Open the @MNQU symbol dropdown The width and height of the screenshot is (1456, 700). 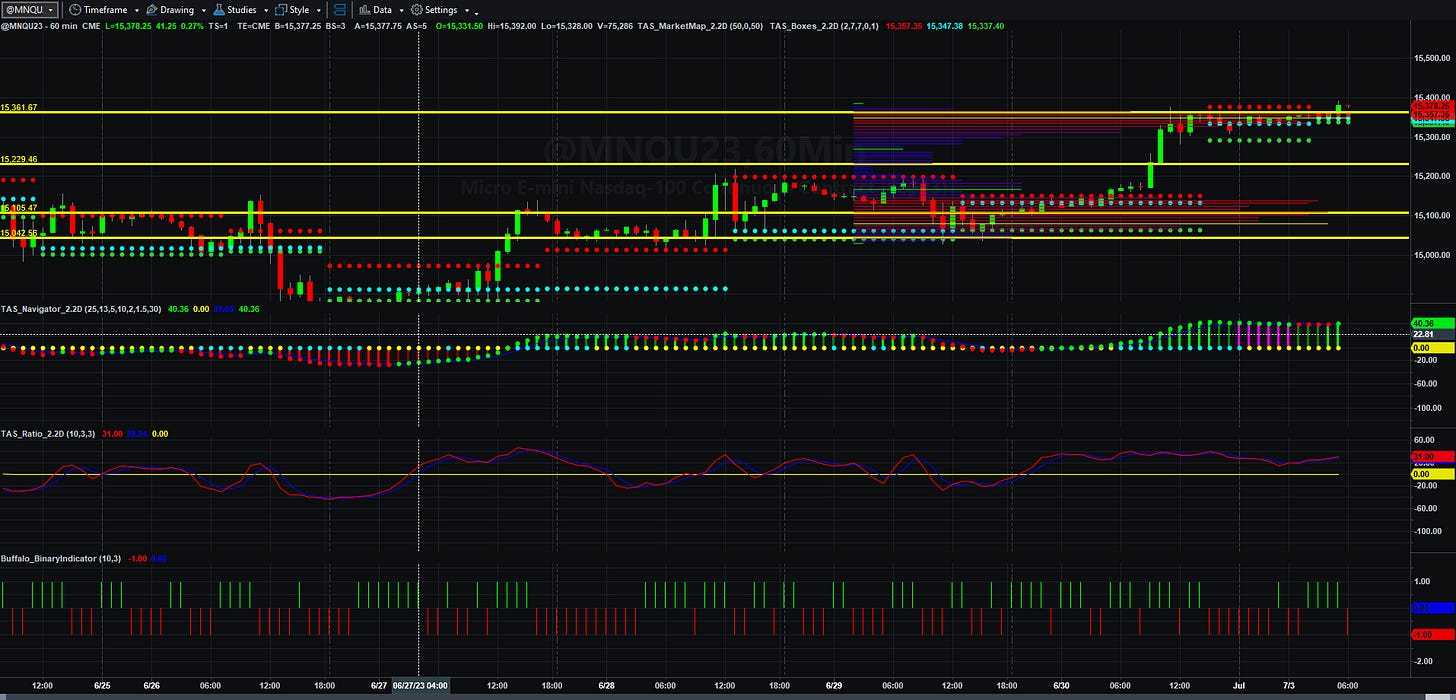click(x=30, y=10)
